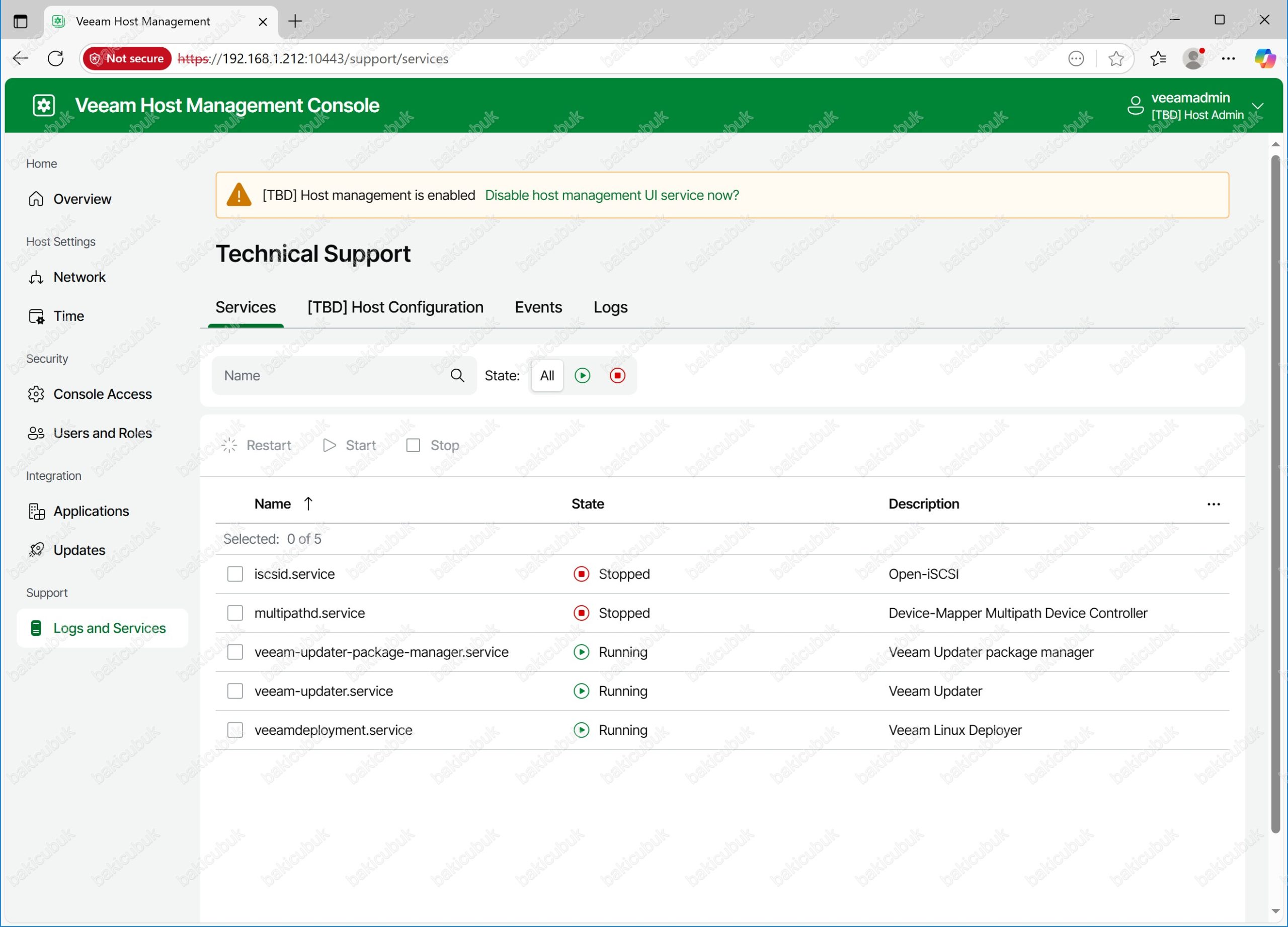This screenshot has width=1288, height=927.
Task: Click the search magnifier icon
Action: (457, 375)
